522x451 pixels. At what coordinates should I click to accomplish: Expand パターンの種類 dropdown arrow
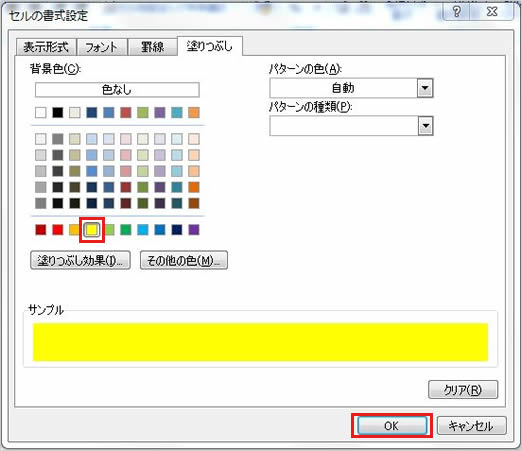(425, 126)
